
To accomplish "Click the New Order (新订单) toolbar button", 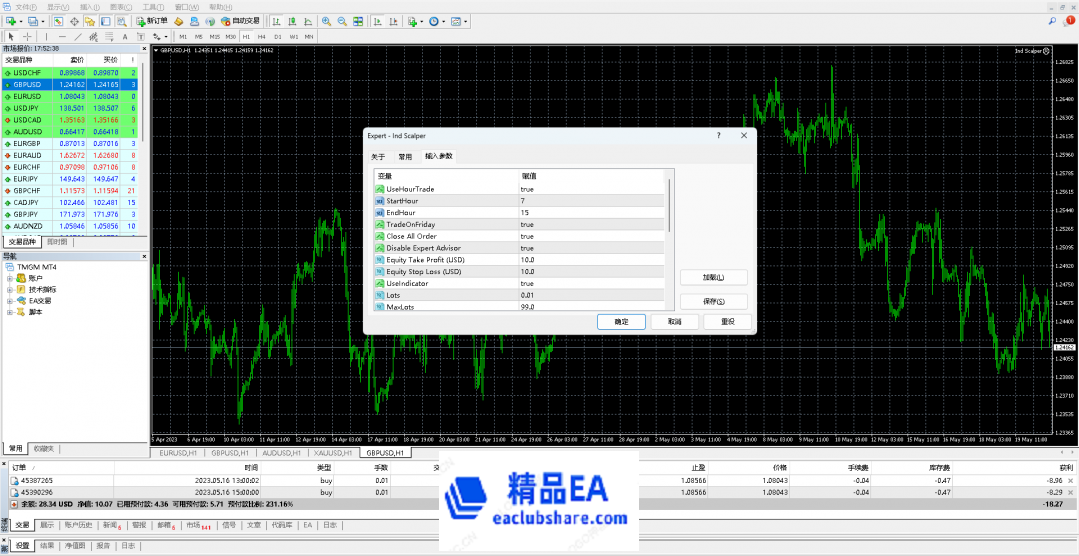I will click(x=151, y=21).
